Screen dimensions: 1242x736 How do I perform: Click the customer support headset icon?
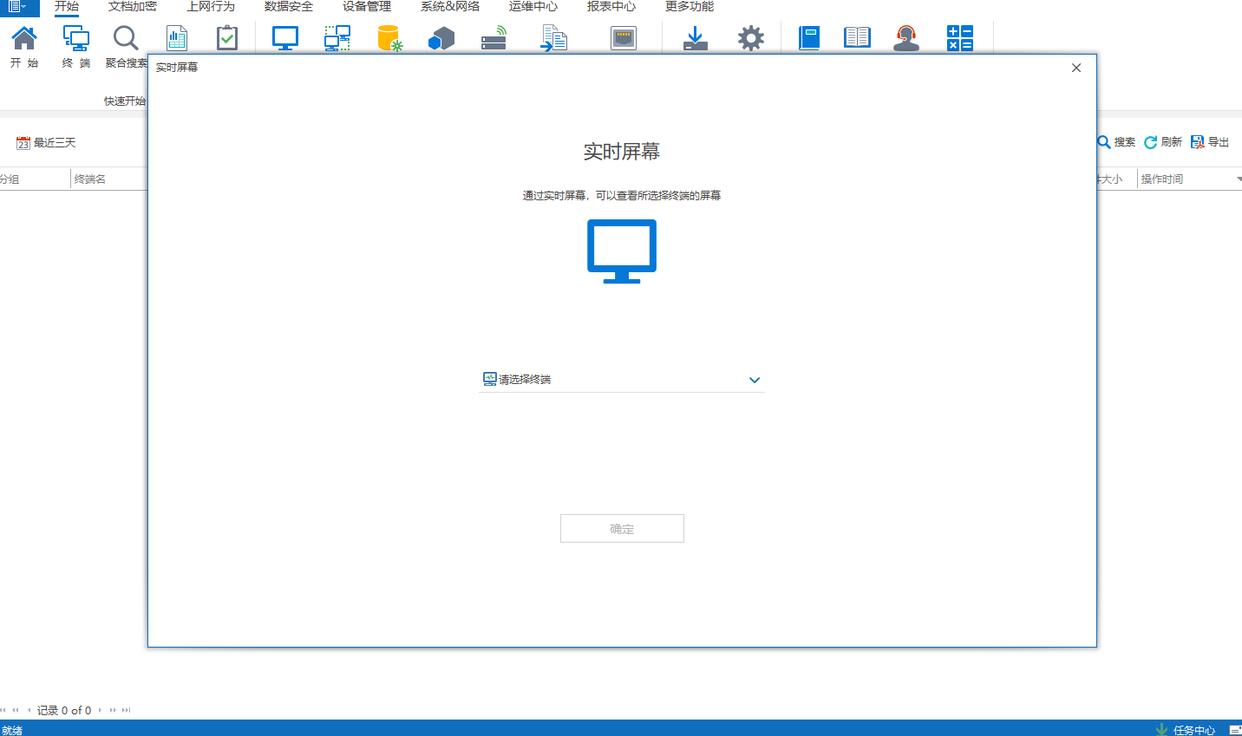tap(907, 38)
